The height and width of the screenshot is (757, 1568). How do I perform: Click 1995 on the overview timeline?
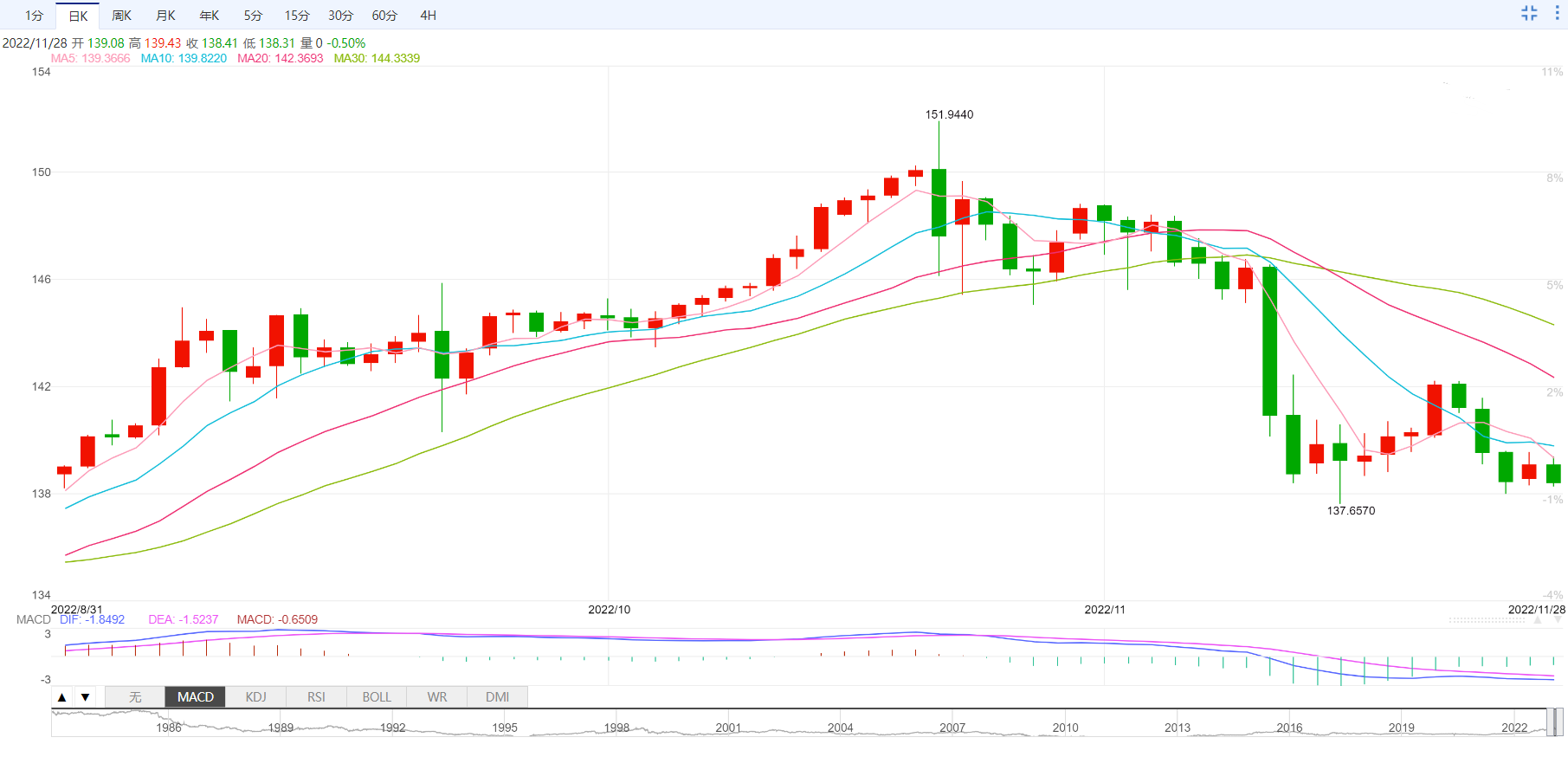pyautogui.click(x=505, y=728)
